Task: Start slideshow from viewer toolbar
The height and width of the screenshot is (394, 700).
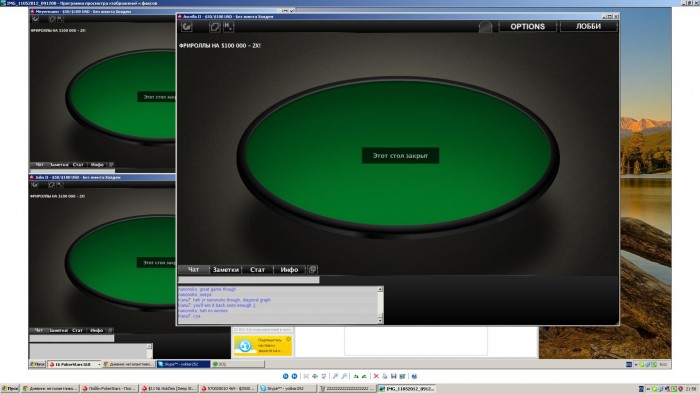Action: (x=324, y=376)
